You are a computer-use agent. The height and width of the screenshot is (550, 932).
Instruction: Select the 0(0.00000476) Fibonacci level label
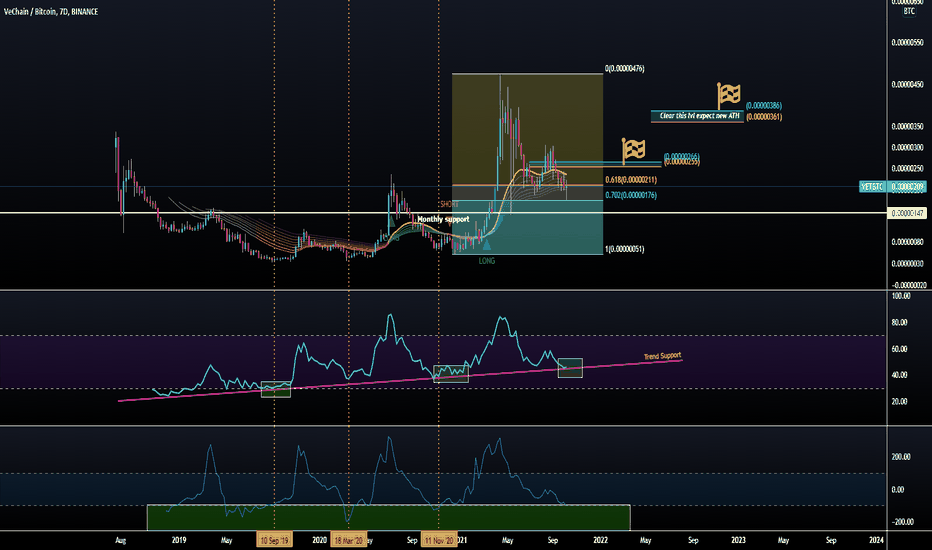pyautogui.click(x=625, y=69)
